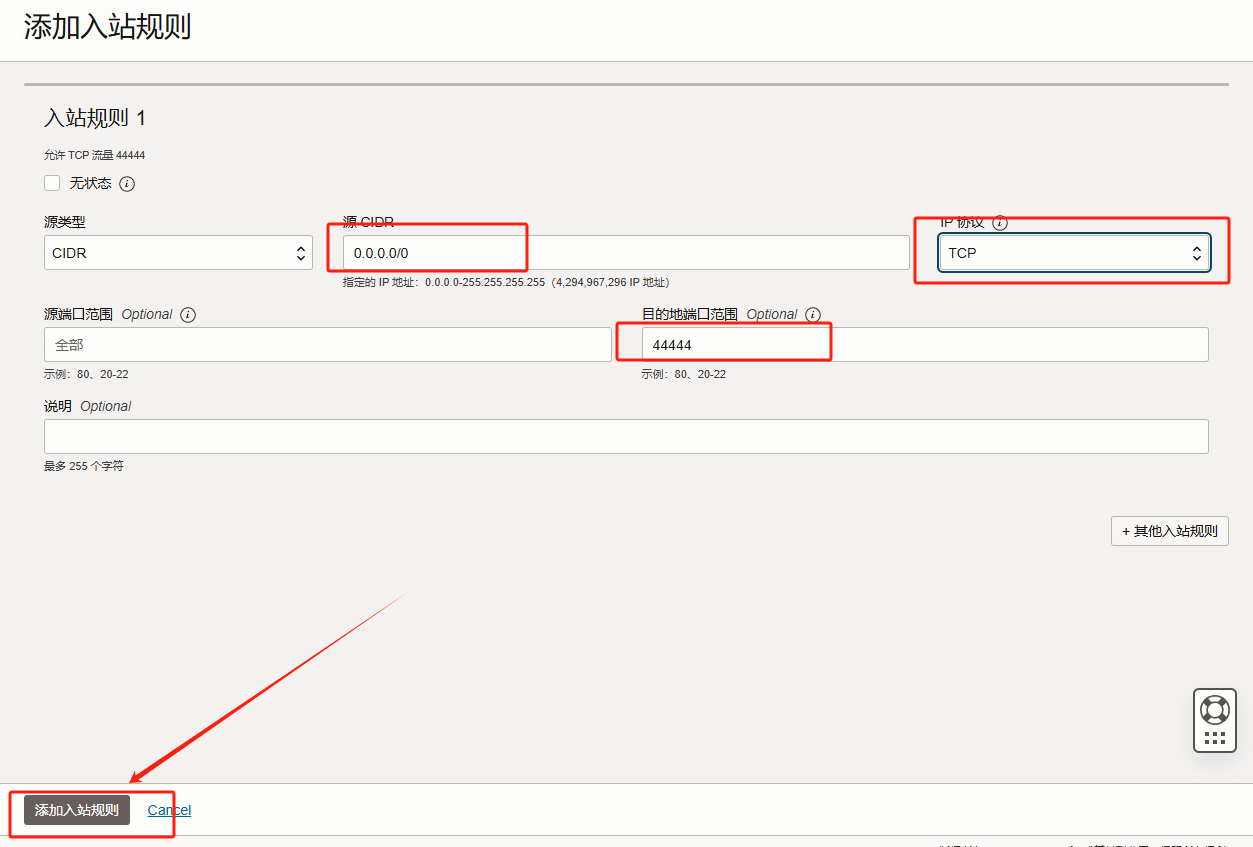Image resolution: width=1253 pixels, height=847 pixels.
Task: Select the 目的地端口范围 field containing 44444
Action: click(x=924, y=345)
